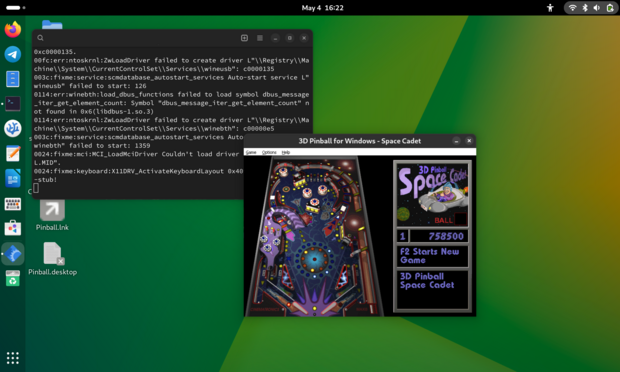This screenshot has height=372, width=620.
Task: Click the pinball table playfield
Action: coord(314,236)
